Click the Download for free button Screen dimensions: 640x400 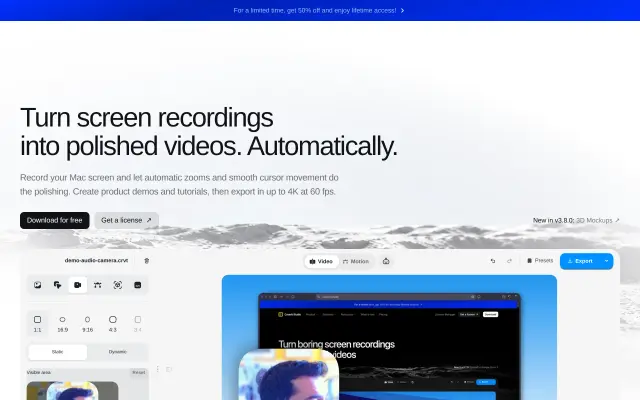pos(55,220)
